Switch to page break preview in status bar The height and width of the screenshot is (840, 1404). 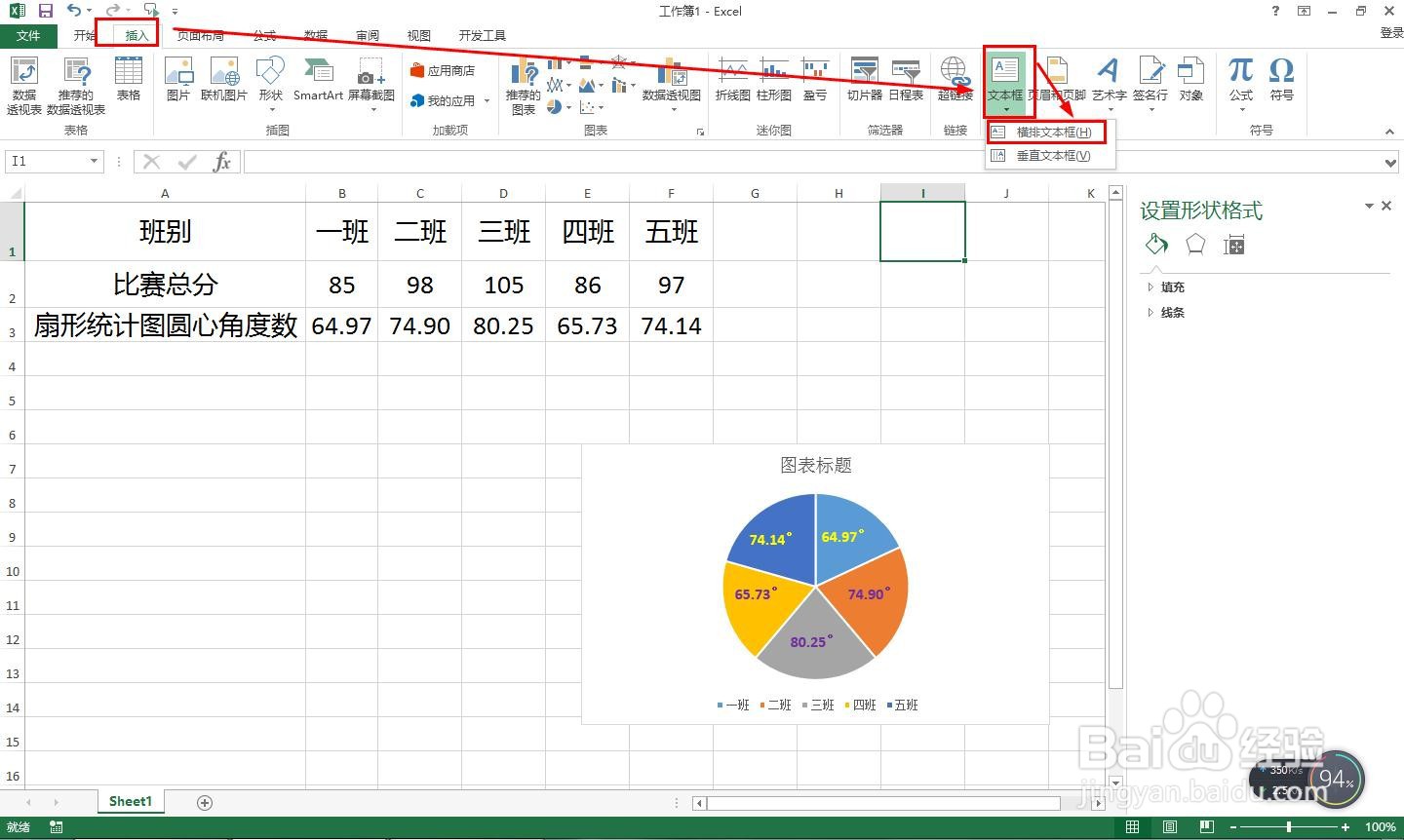(1206, 827)
